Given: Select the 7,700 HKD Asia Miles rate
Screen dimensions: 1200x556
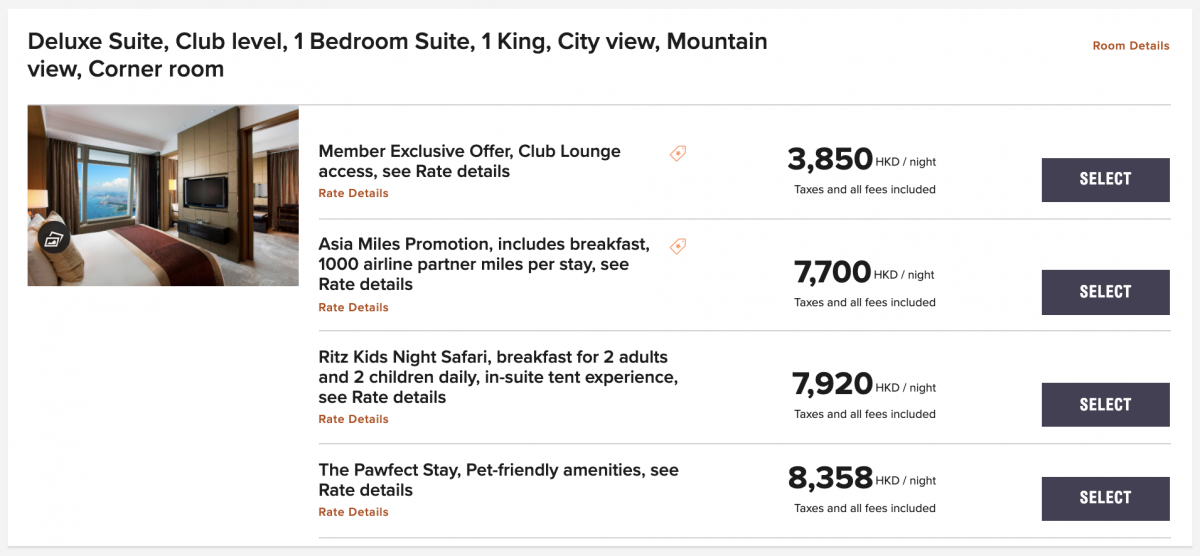Looking at the screenshot, I should [1105, 293].
